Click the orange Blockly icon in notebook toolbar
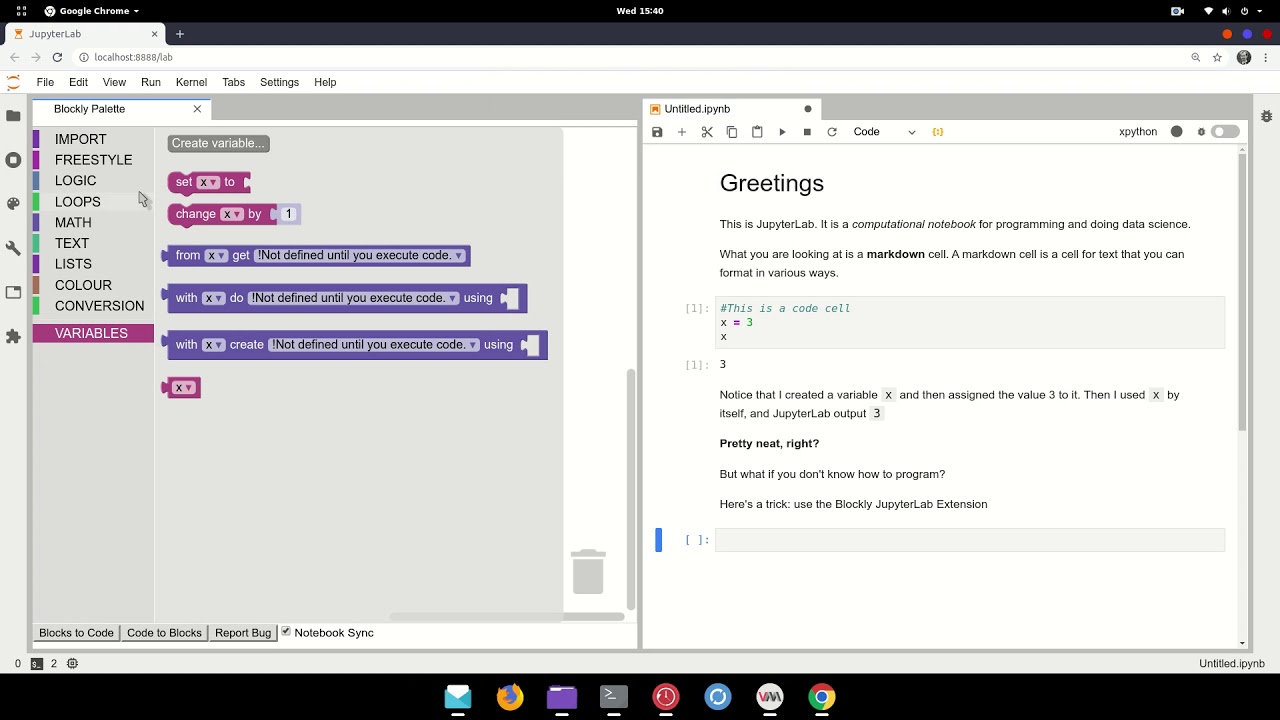The width and height of the screenshot is (1280, 720). [938, 132]
